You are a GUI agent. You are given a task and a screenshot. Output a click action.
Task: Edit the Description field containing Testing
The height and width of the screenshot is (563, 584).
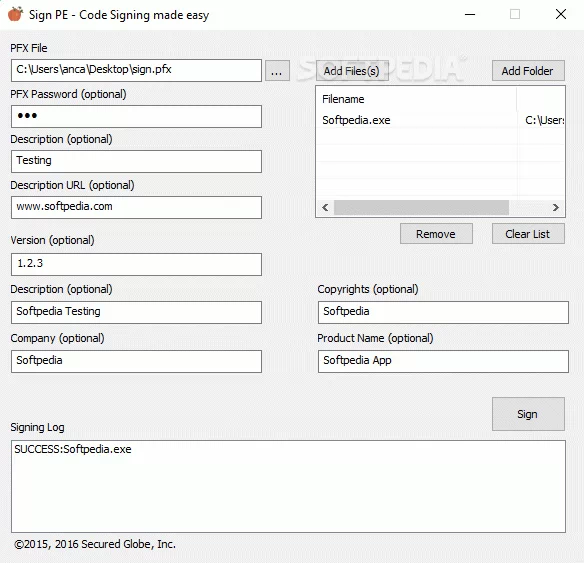pos(136,161)
